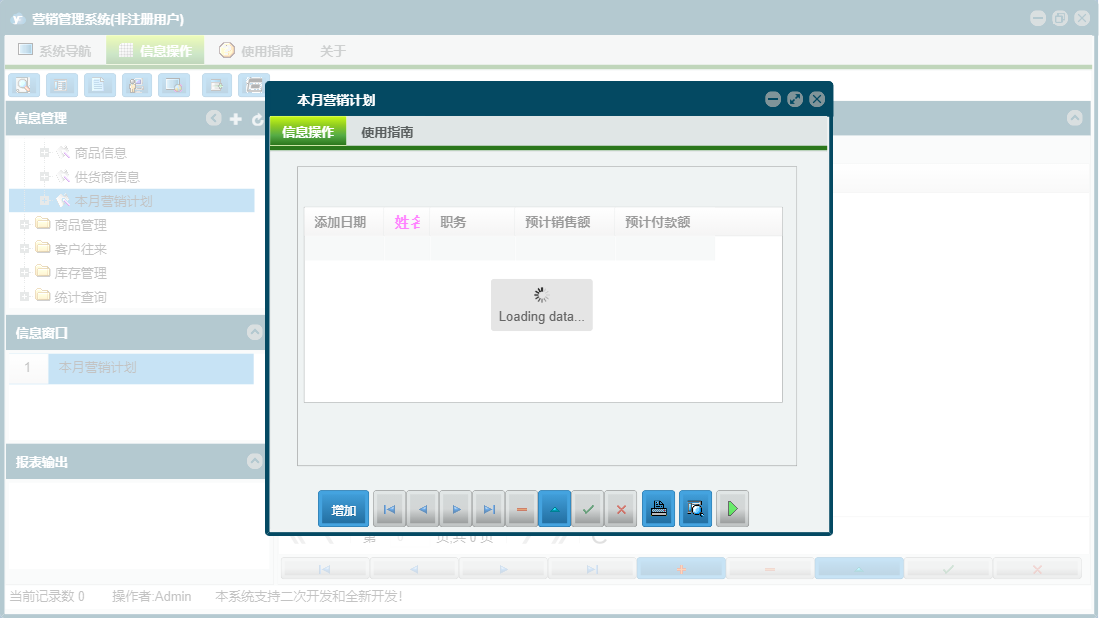This screenshot has height=618, width=1099.
Task: Click minus button in background bottom navigator
Action: point(770,569)
